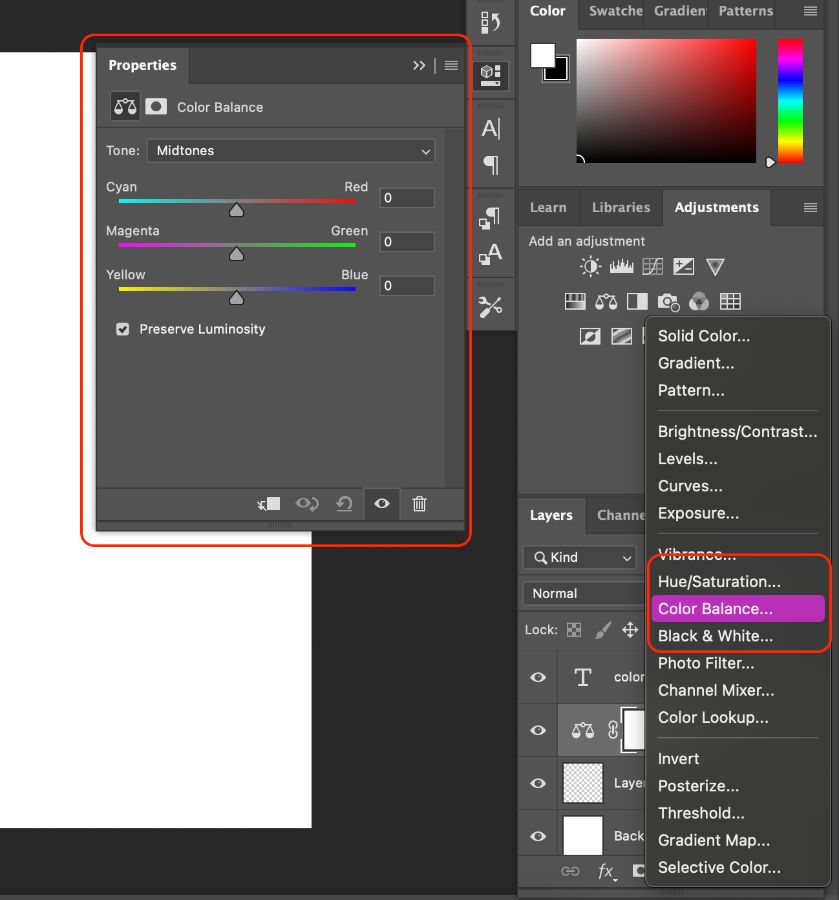Click the Cyan-Red slider handle
Screen dimensions: 839x900
236,210
